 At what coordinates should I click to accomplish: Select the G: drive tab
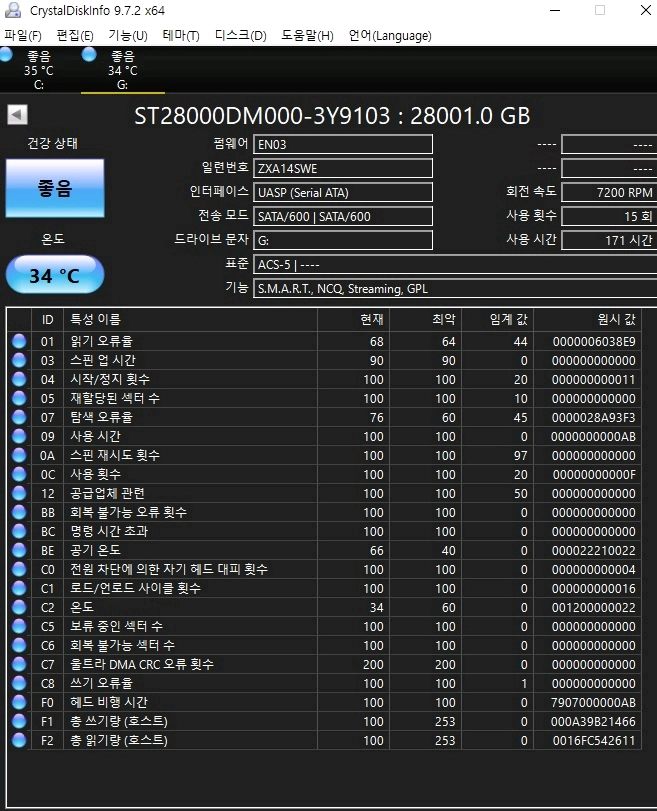point(123,70)
